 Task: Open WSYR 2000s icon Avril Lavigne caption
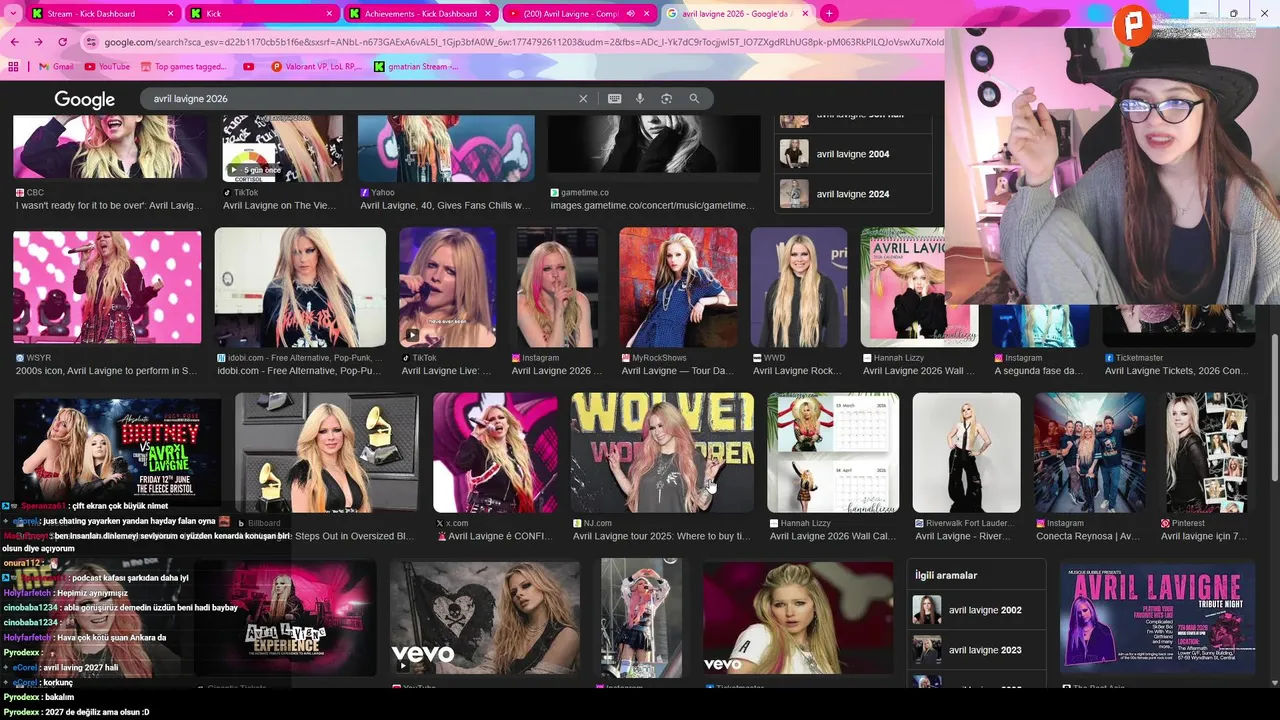point(107,371)
